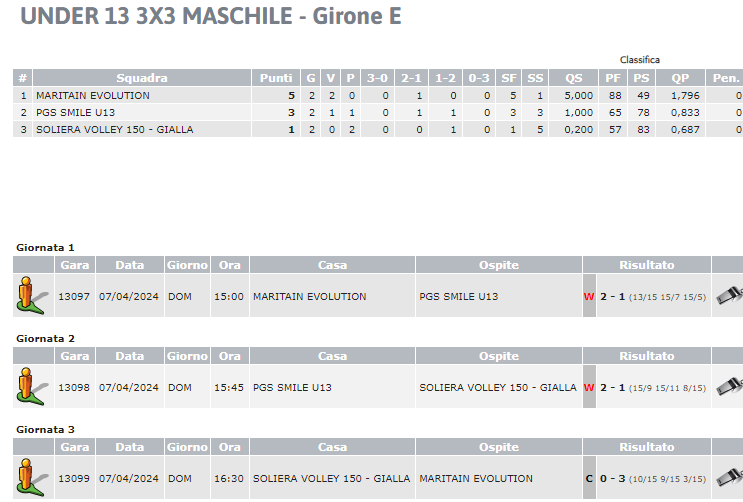This screenshot has height=502, width=743.
Task: Click the 0 - 3 result of match 13099
Action: coord(612,478)
